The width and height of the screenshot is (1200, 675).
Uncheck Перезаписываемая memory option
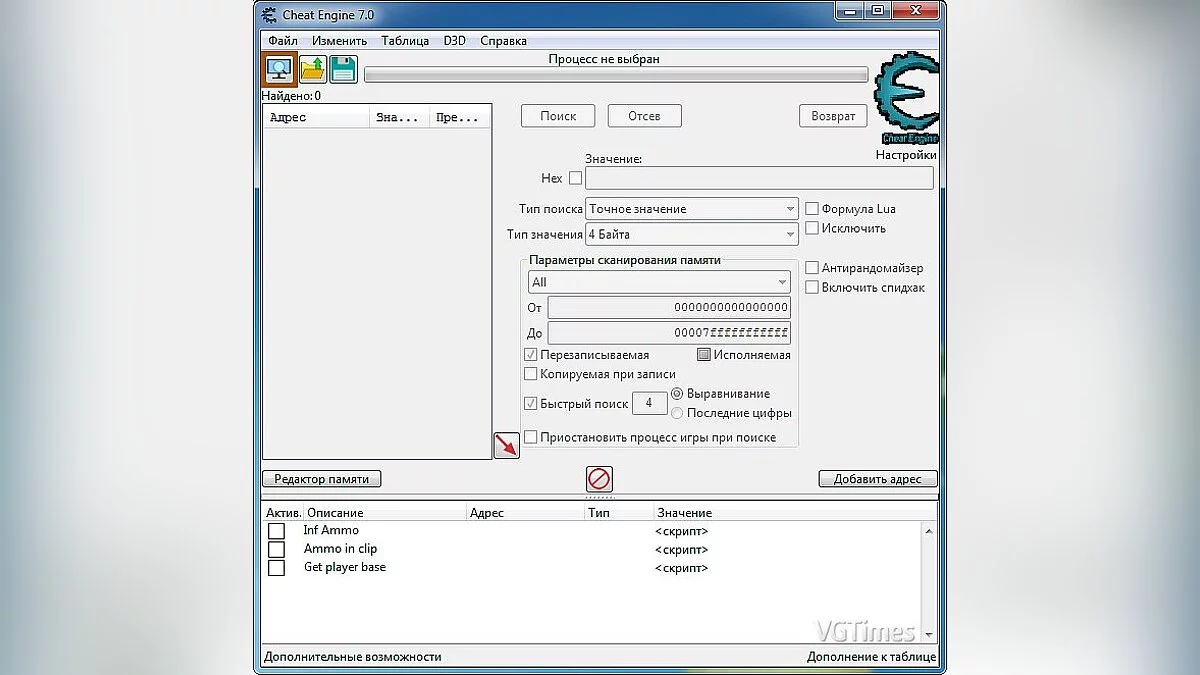click(531, 354)
